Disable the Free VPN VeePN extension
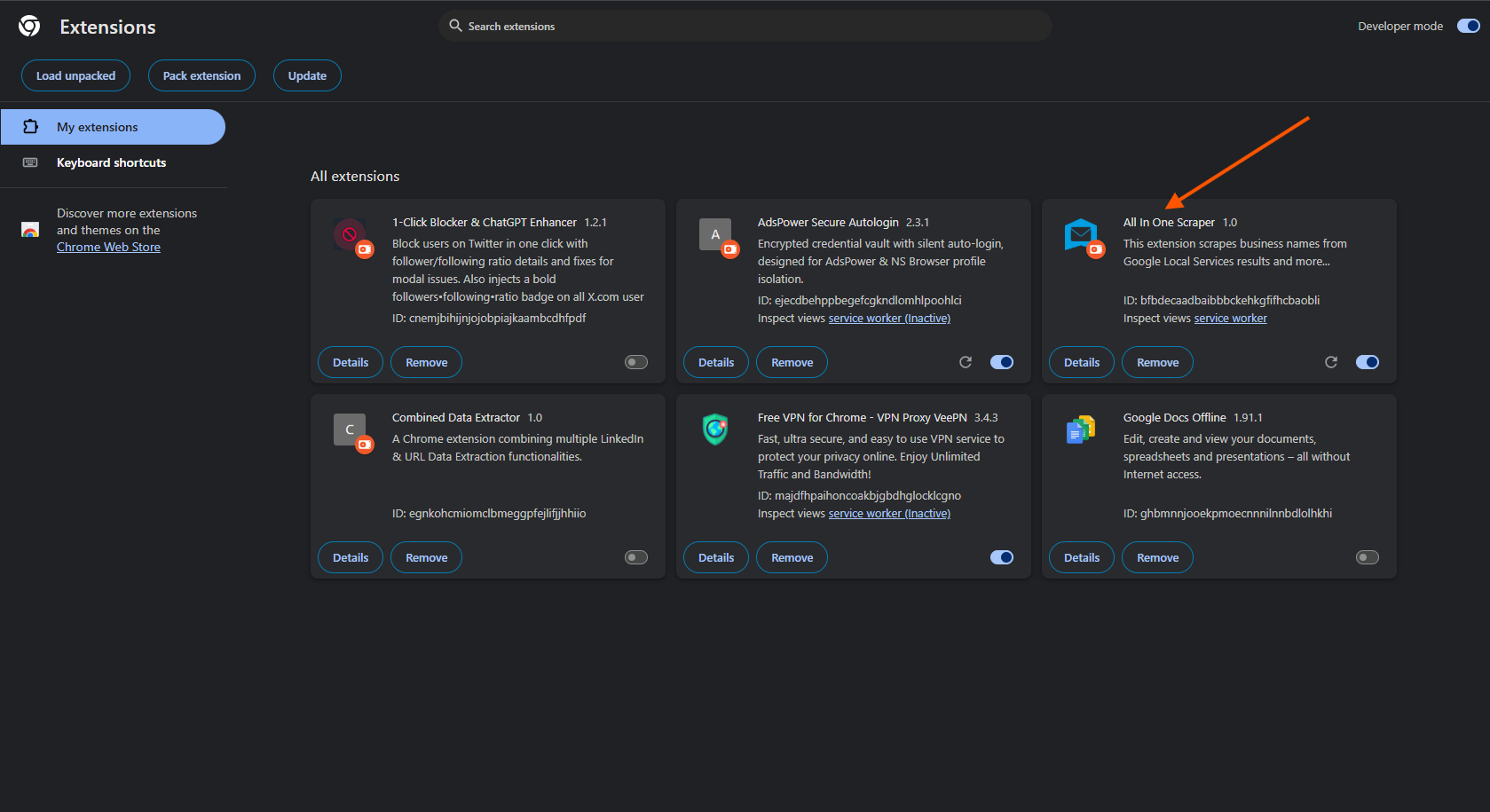The width and height of the screenshot is (1490, 812). click(x=1001, y=557)
